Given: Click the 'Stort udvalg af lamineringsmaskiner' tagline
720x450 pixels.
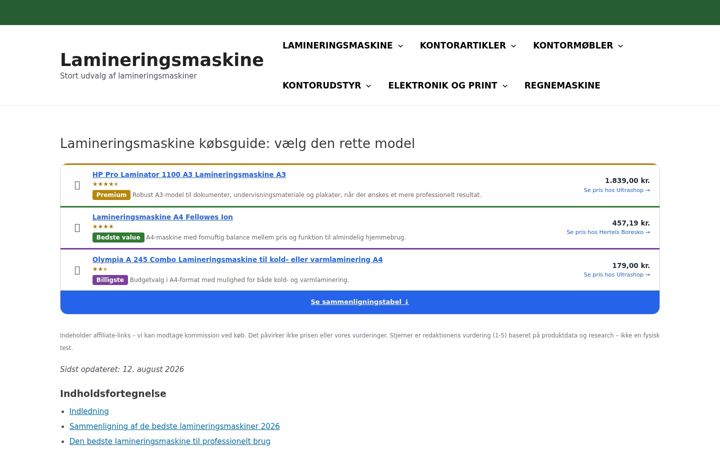Looking at the screenshot, I should [x=128, y=76].
